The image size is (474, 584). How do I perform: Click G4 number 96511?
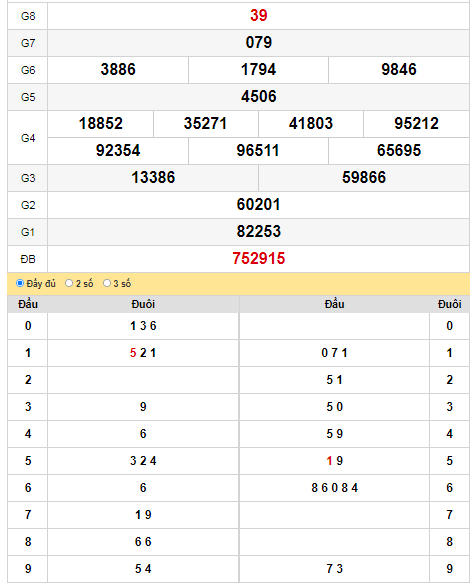258,150
